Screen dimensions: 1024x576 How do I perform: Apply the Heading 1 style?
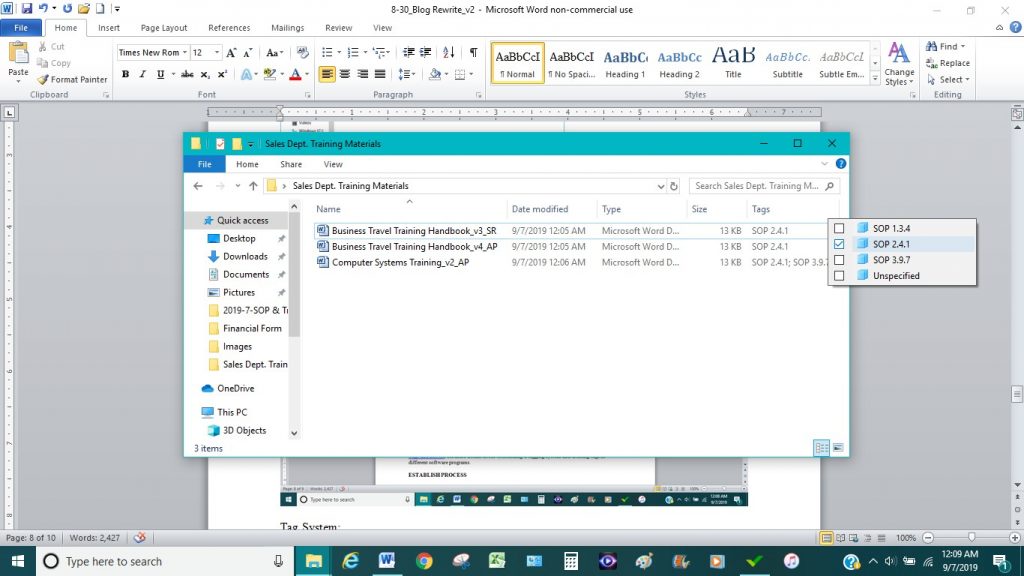(x=625, y=62)
